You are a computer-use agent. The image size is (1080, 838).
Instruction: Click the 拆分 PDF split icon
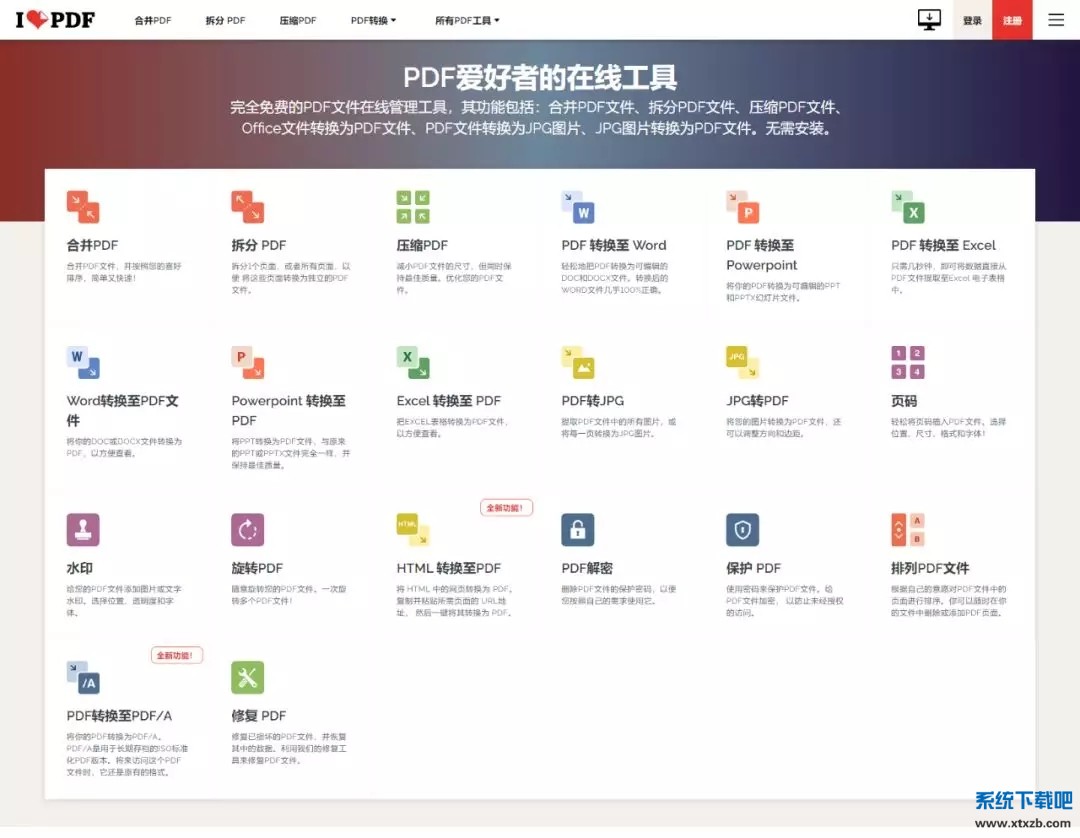[247, 207]
